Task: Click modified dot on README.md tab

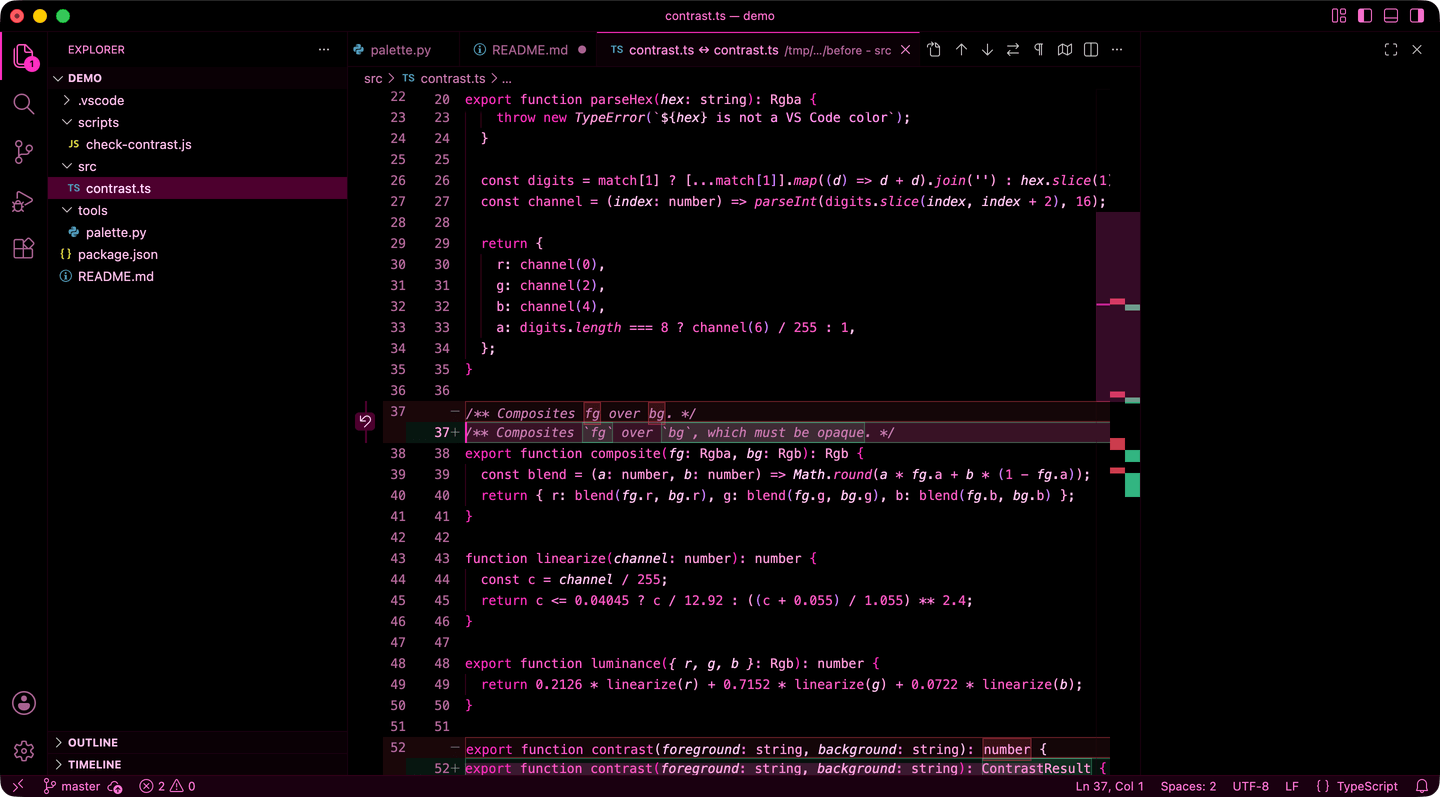Action: [582, 50]
